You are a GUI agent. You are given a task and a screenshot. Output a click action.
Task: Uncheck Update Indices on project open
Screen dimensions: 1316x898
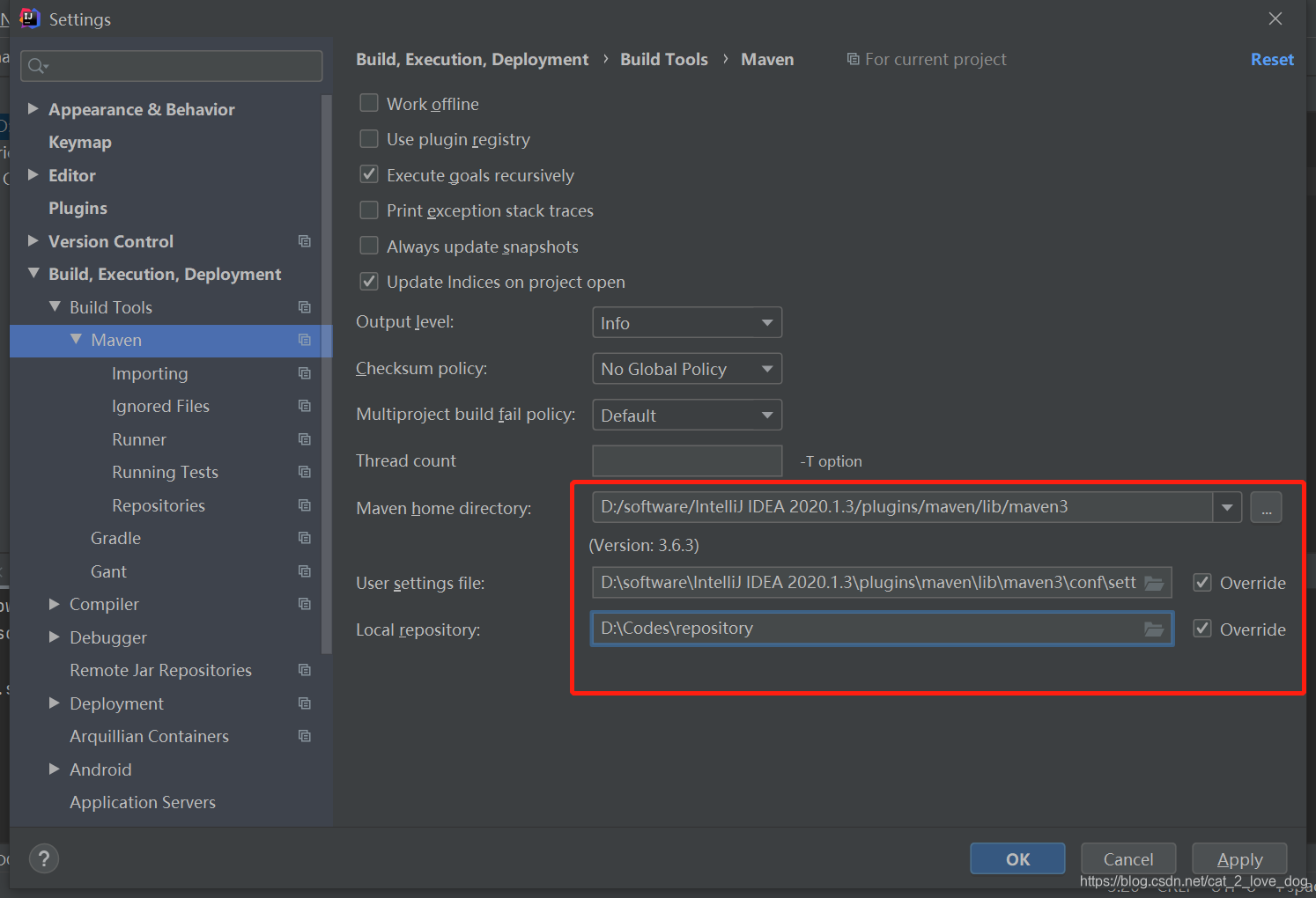pyautogui.click(x=369, y=282)
